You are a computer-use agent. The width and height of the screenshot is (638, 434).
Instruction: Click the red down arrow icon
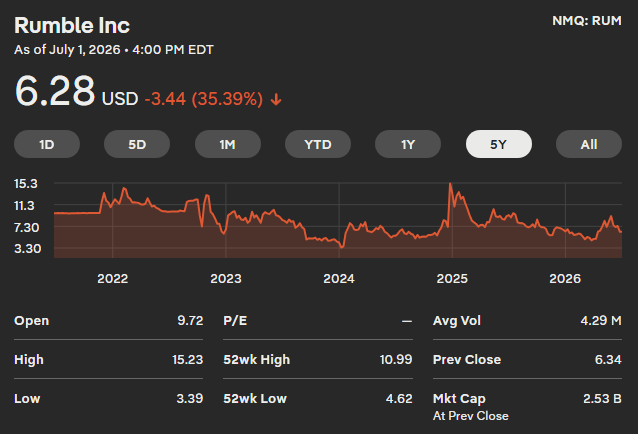pos(276,99)
